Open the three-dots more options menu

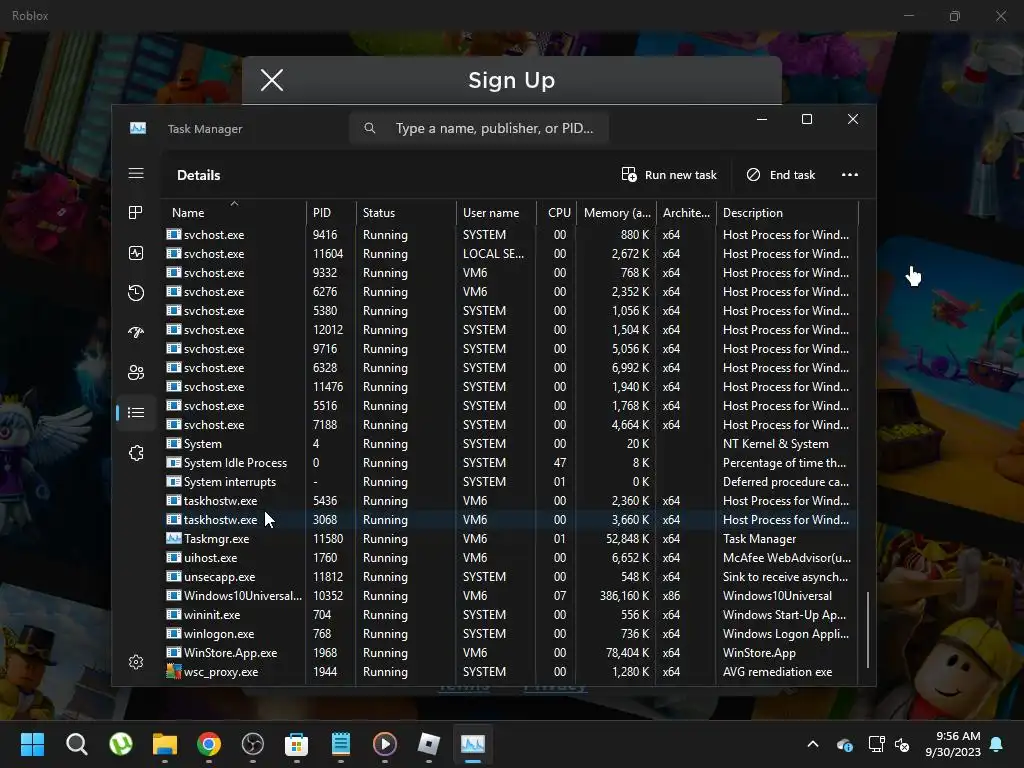850,174
